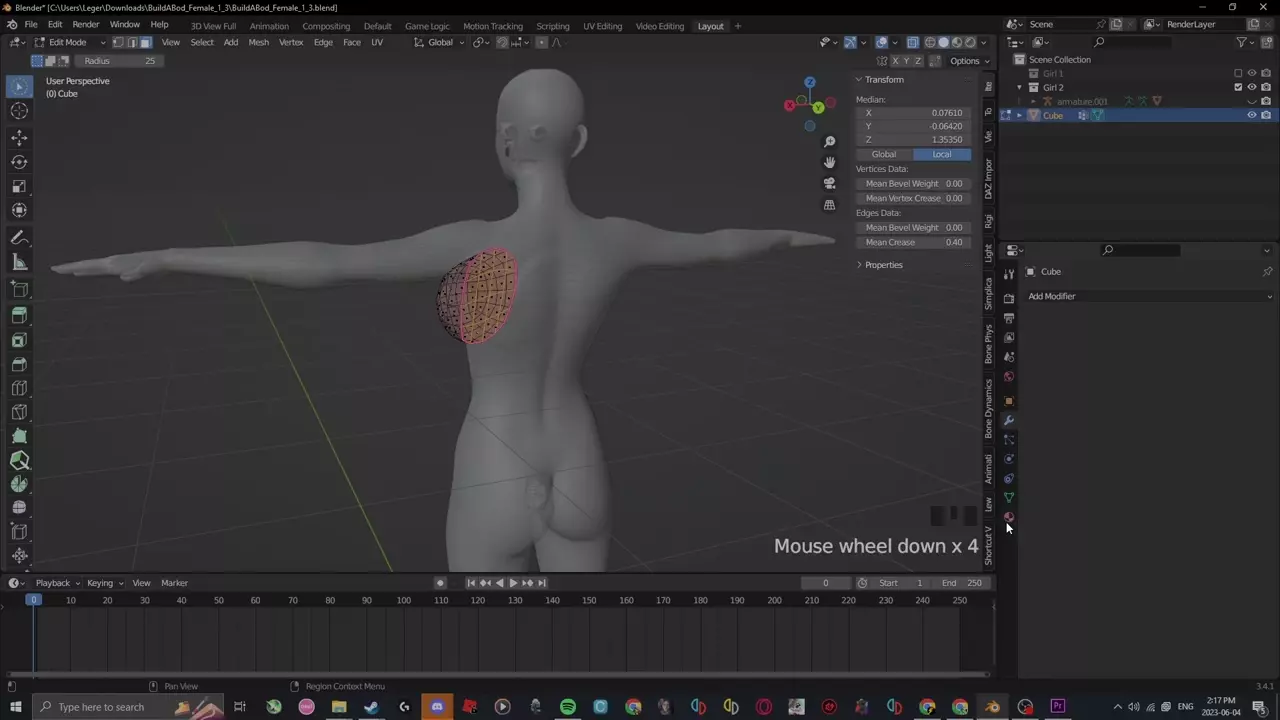
Task: Toggle Cube visibility eye icon
Action: pos(1251,115)
